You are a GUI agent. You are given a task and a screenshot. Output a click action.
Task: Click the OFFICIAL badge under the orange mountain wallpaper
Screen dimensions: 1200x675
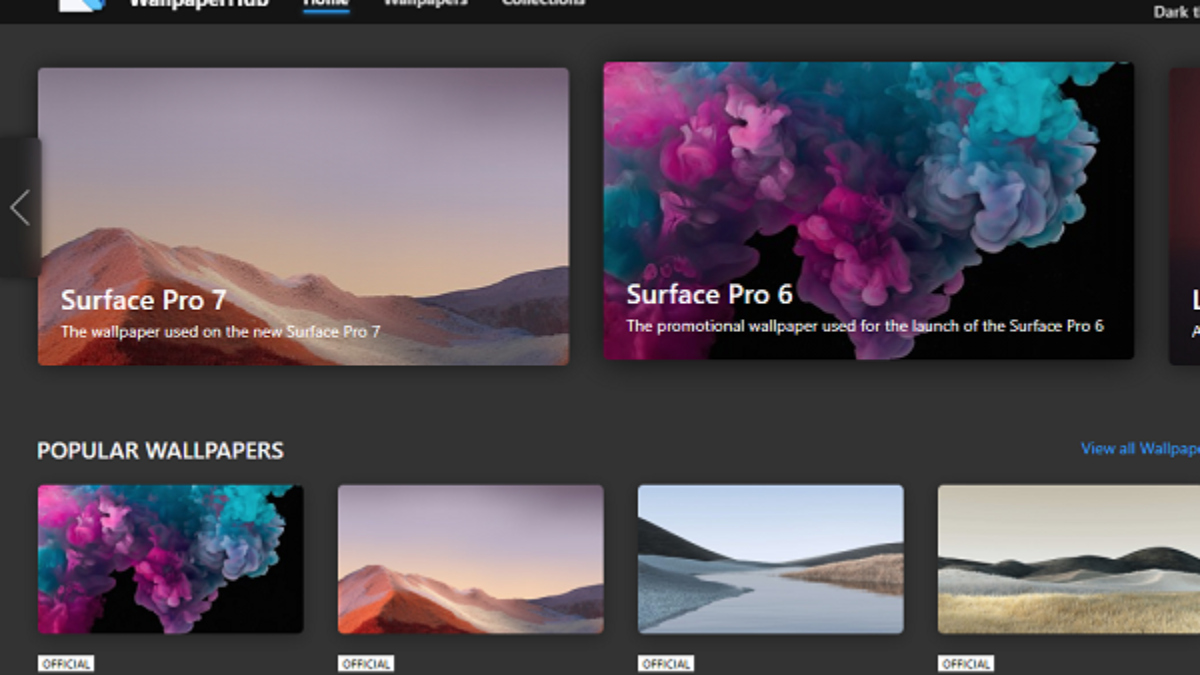[366, 664]
